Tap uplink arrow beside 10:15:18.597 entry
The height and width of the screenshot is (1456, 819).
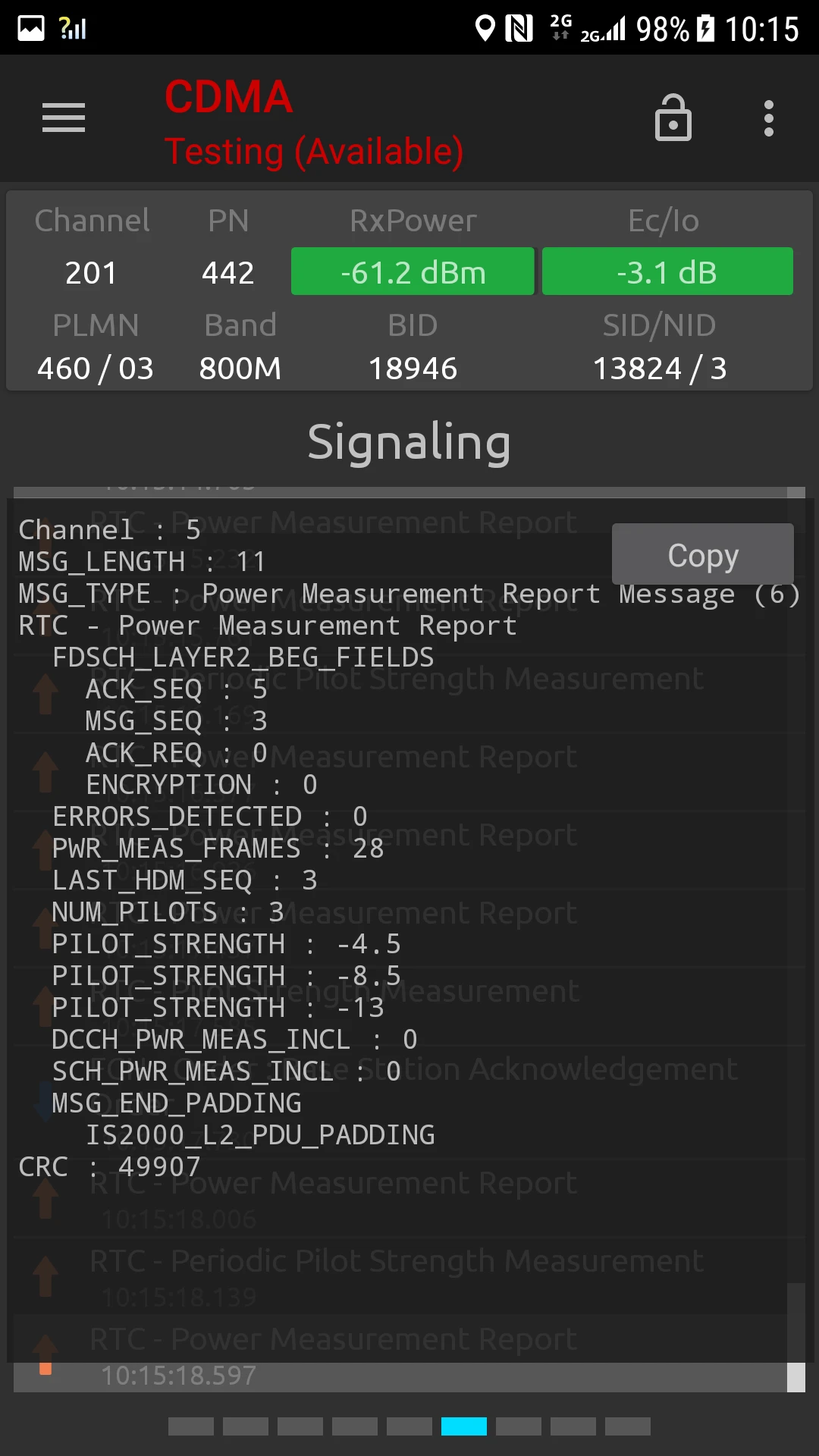click(45, 1354)
